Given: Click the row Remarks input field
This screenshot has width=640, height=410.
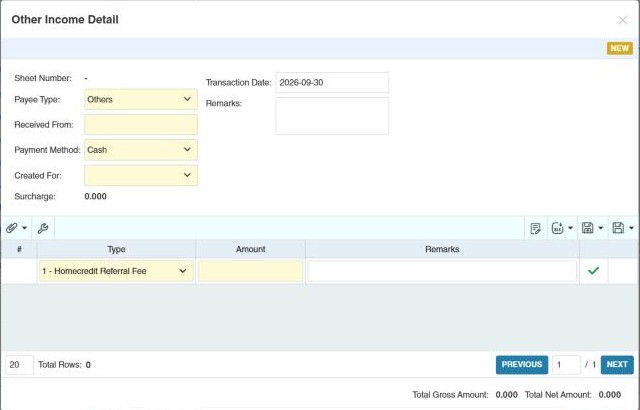Looking at the screenshot, I should pos(442,271).
